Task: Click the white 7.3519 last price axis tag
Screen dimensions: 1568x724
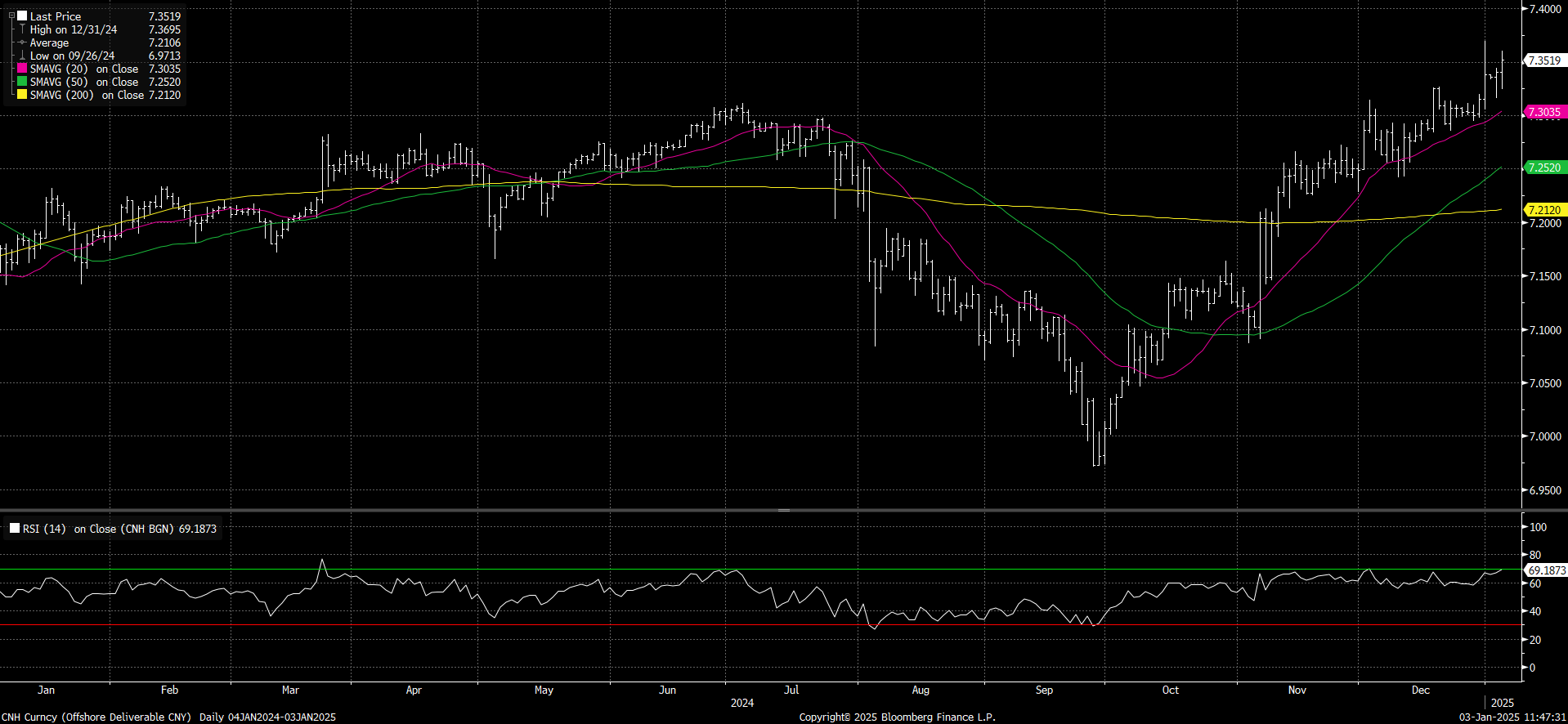Action: 1544,60
